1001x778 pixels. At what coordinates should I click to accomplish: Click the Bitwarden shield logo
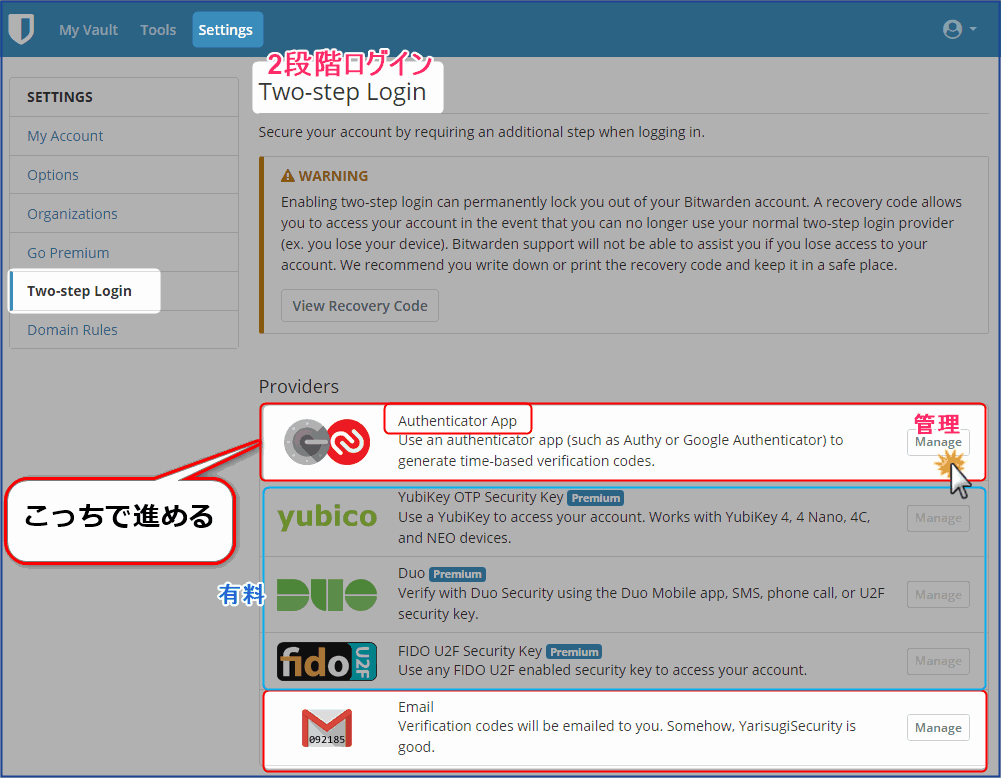(x=21, y=29)
